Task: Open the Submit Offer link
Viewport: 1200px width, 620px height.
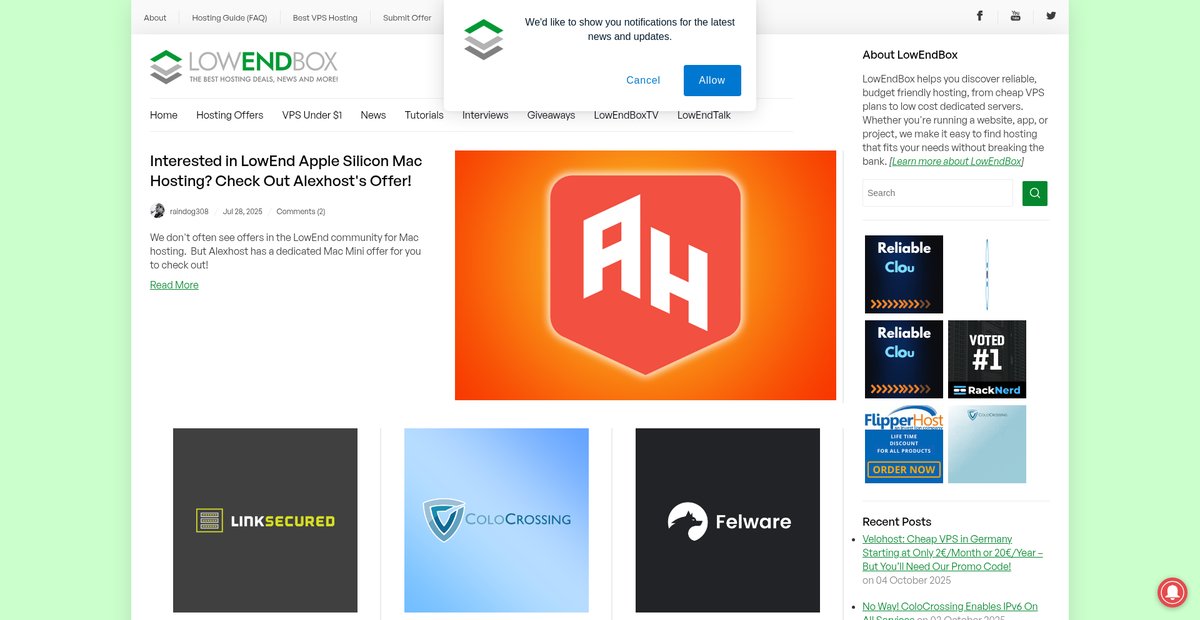Action: 407,17
